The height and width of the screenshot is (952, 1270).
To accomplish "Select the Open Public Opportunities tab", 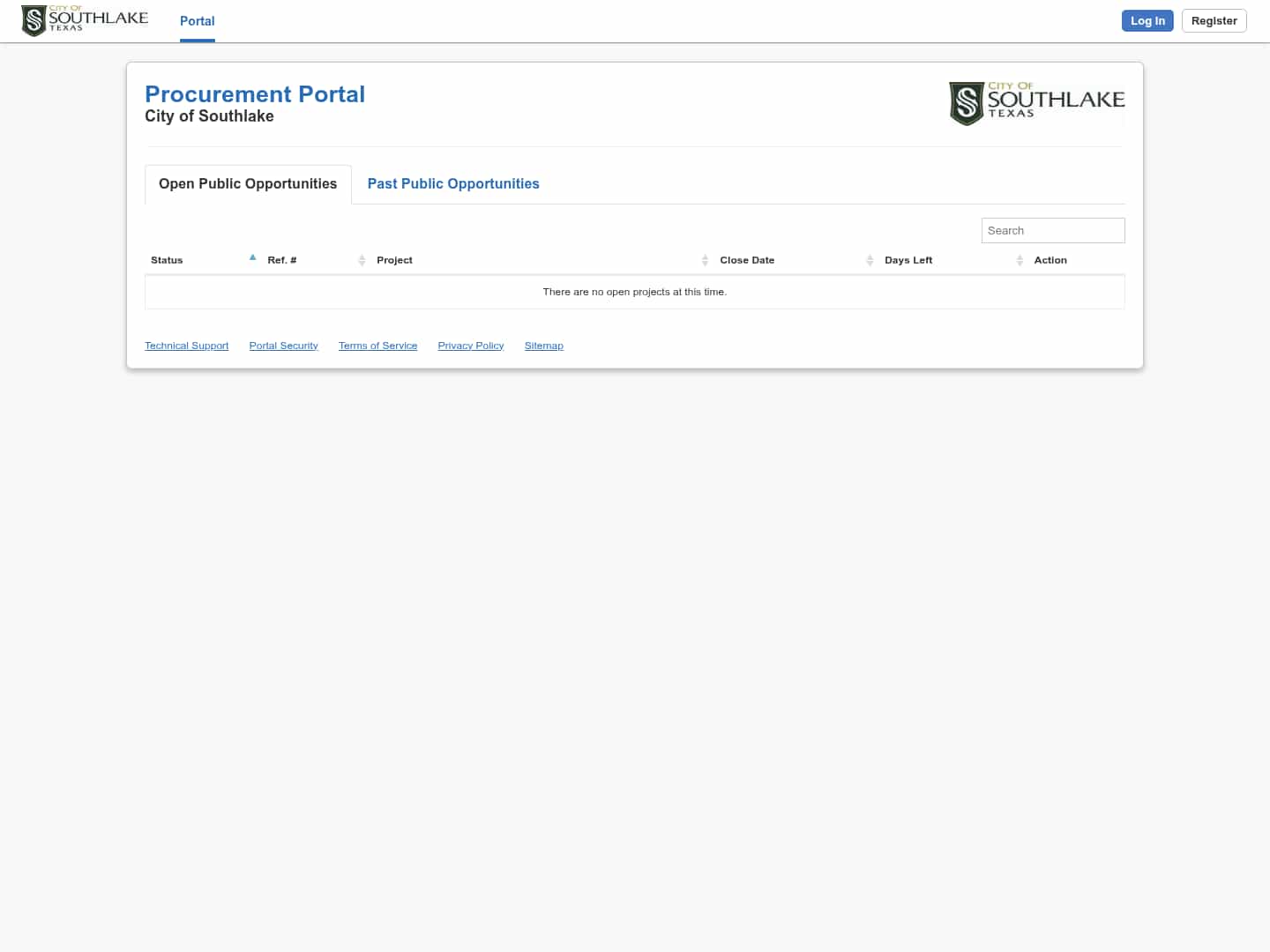I will point(247,183).
